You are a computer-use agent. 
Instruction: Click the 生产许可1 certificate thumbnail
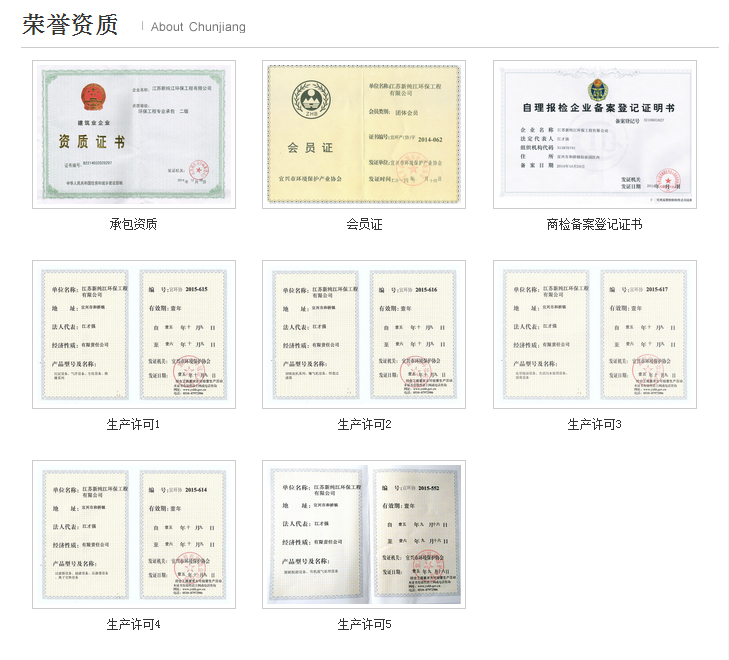133,334
